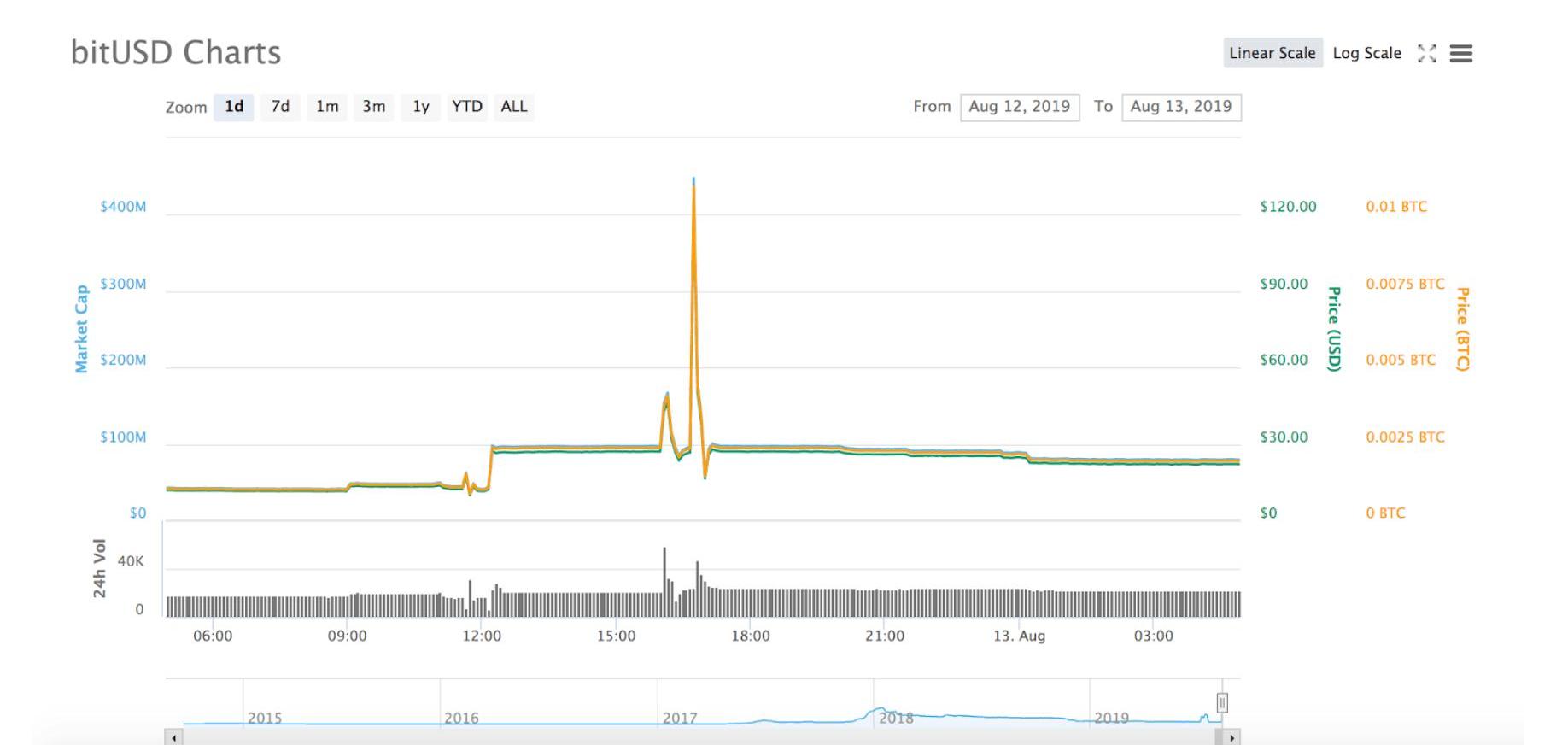
Task: Click the Market Cap axis label
Action: (x=81, y=329)
